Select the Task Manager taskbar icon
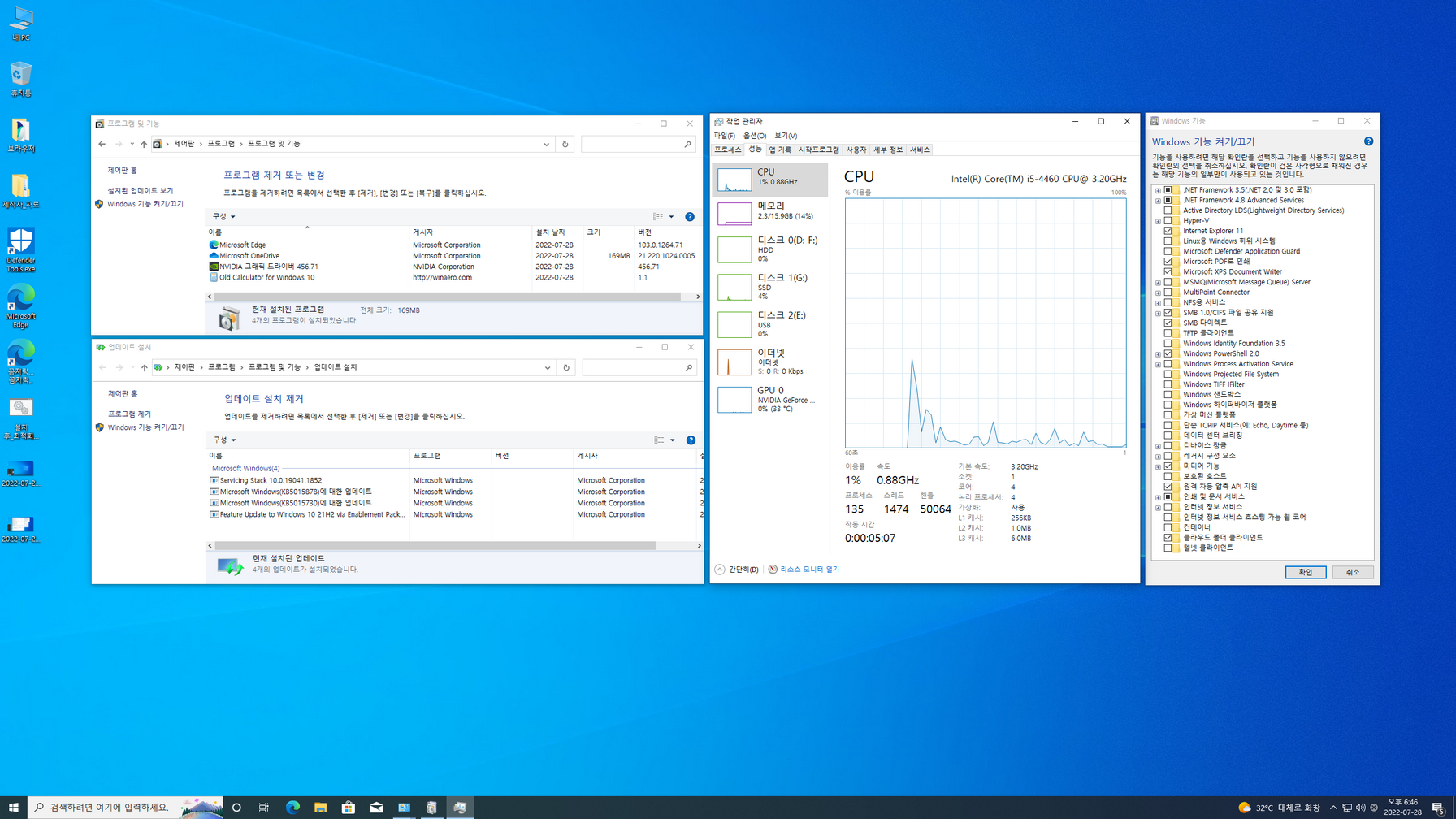 tap(460, 807)
